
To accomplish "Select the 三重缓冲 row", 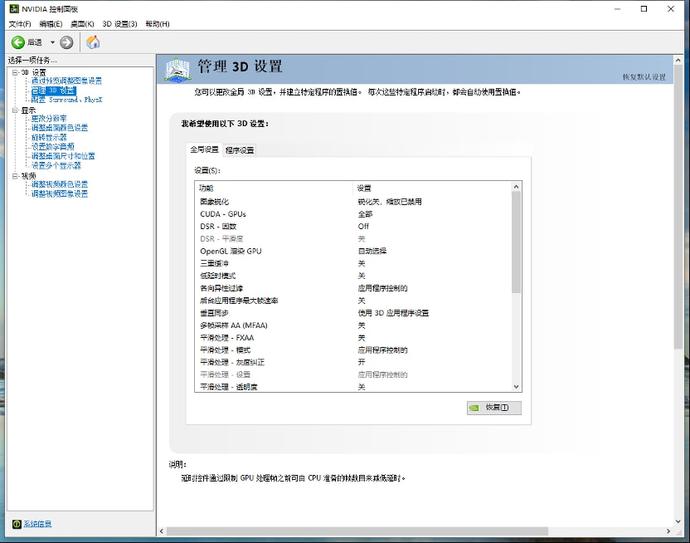I will coord(353,263).
